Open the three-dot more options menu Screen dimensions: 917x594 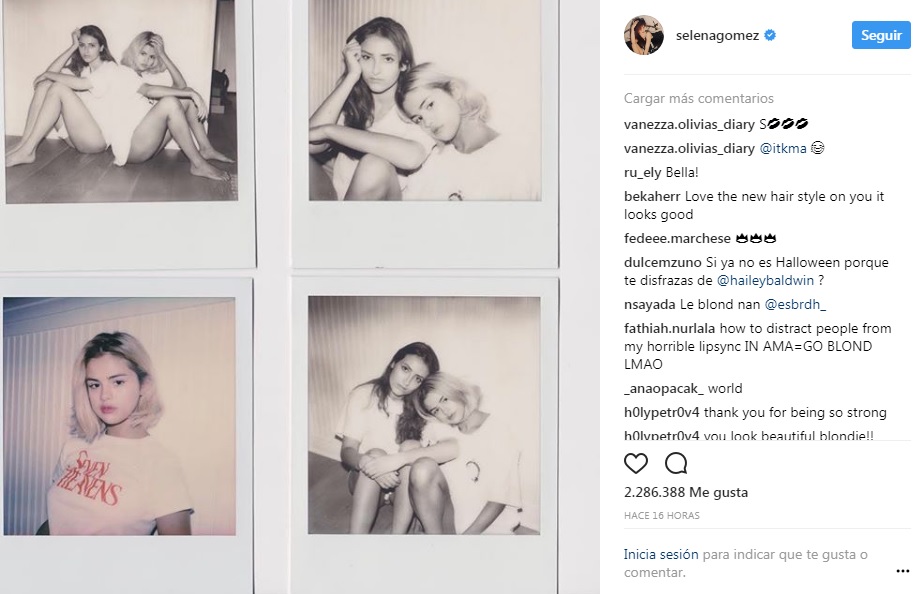click(x=902, y=571)
